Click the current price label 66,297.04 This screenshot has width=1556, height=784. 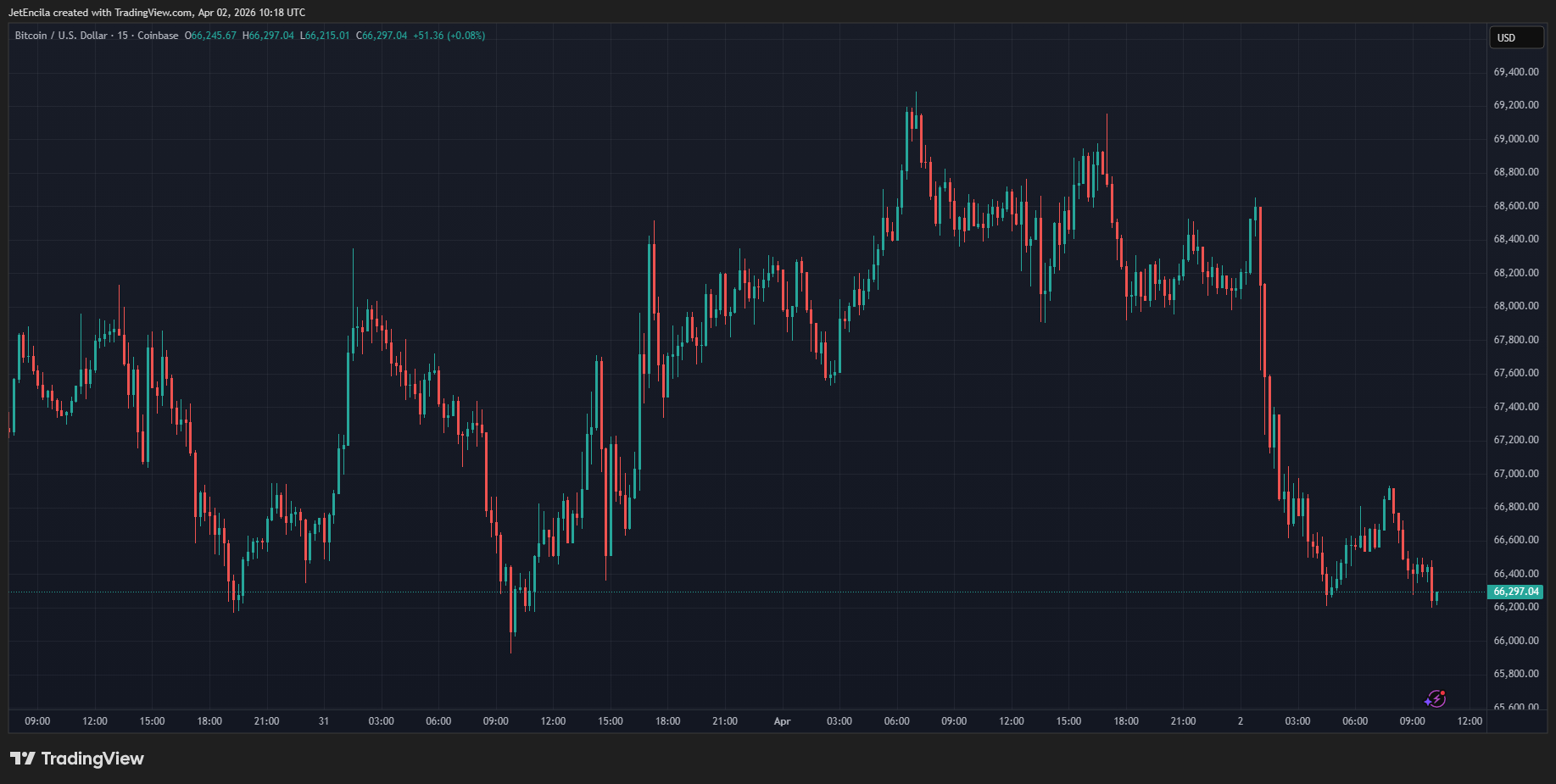[x=1515, y=592]
